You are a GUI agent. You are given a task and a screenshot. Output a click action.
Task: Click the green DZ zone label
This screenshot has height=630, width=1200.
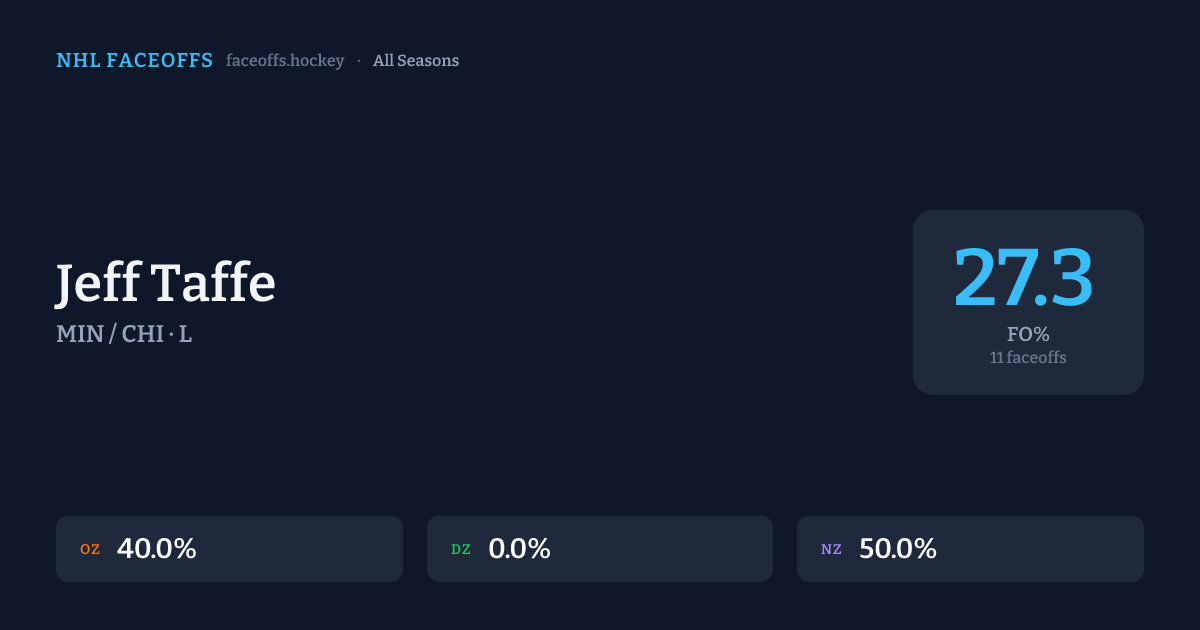(x=461, y=549)
